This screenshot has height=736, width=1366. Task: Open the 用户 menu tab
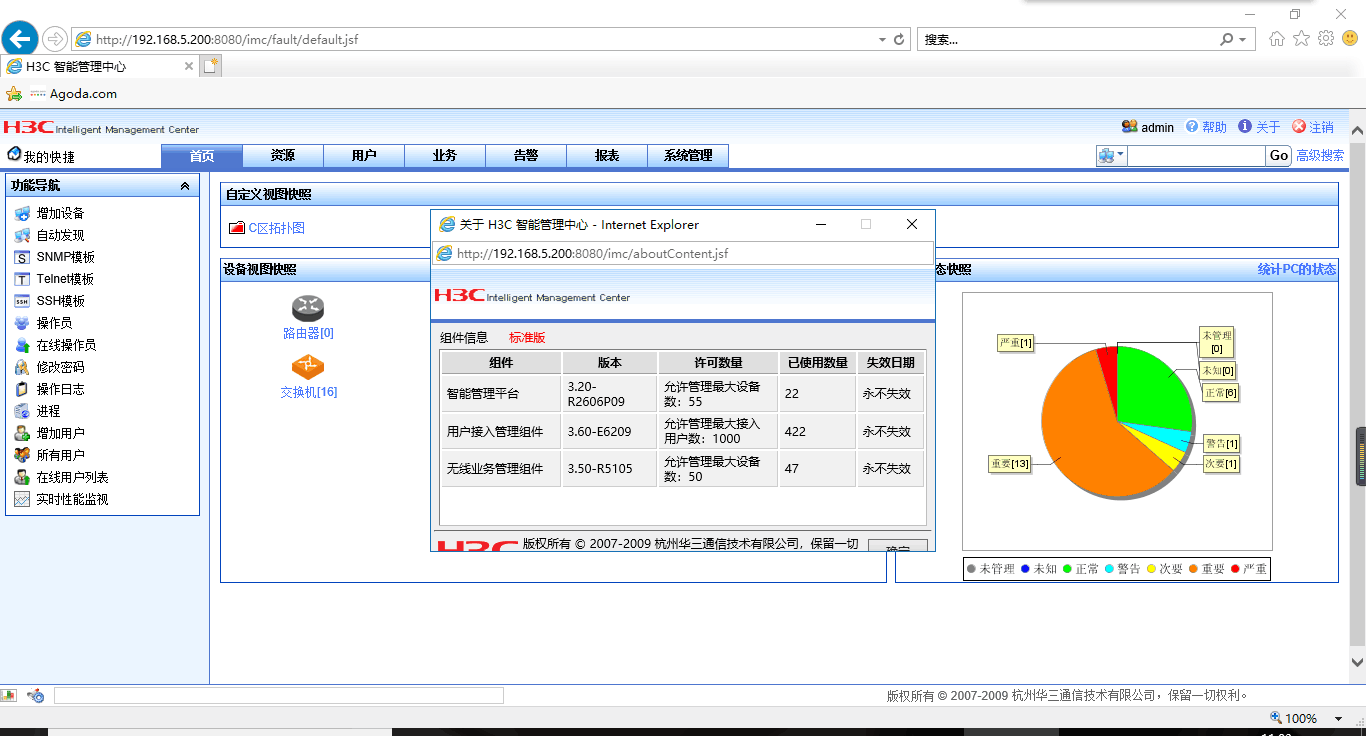coord(364,156)
